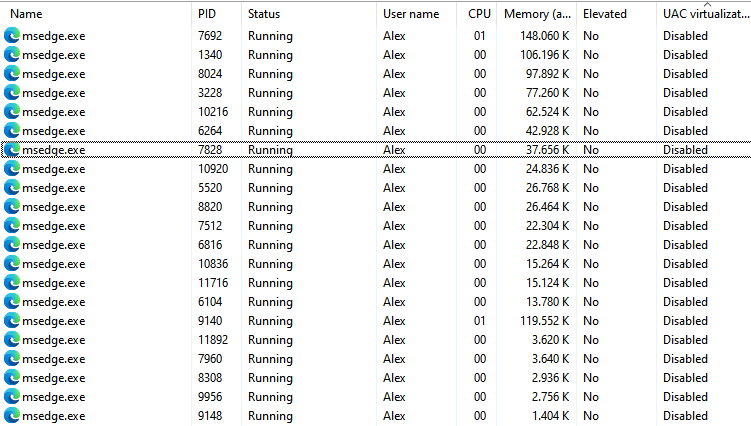Select the Edge icon for PID 8308
The width and height of the screenshot is (751, 426).
point(12,378)
